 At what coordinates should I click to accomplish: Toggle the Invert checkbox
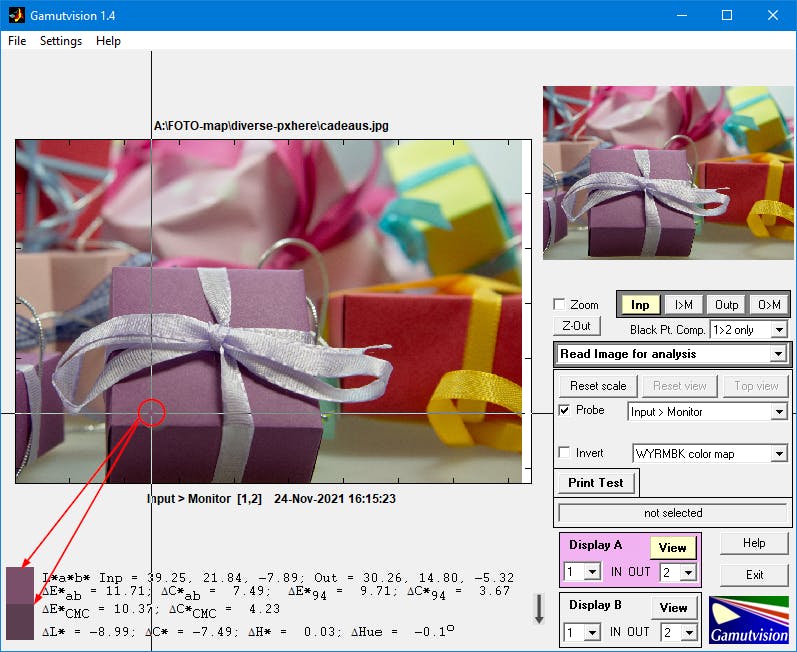click(x=564, y=453)
